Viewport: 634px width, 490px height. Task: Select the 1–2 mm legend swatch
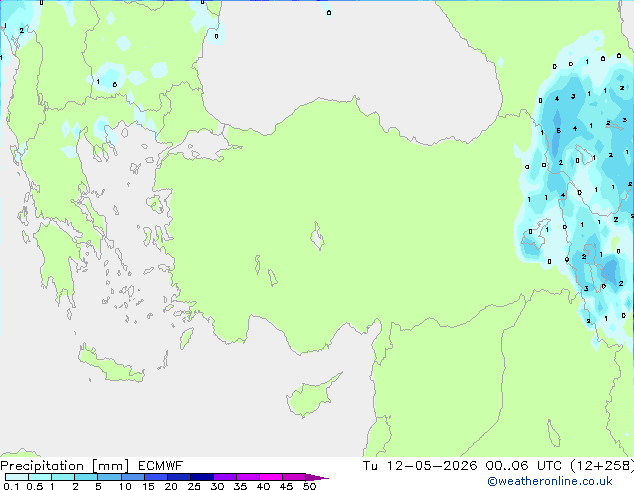click(63, 477)
